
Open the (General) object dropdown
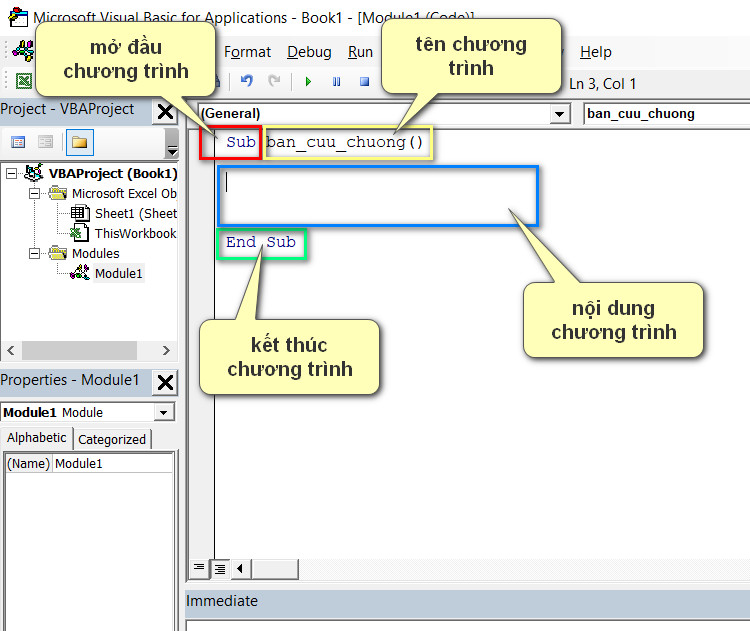(x=558, y=114)
